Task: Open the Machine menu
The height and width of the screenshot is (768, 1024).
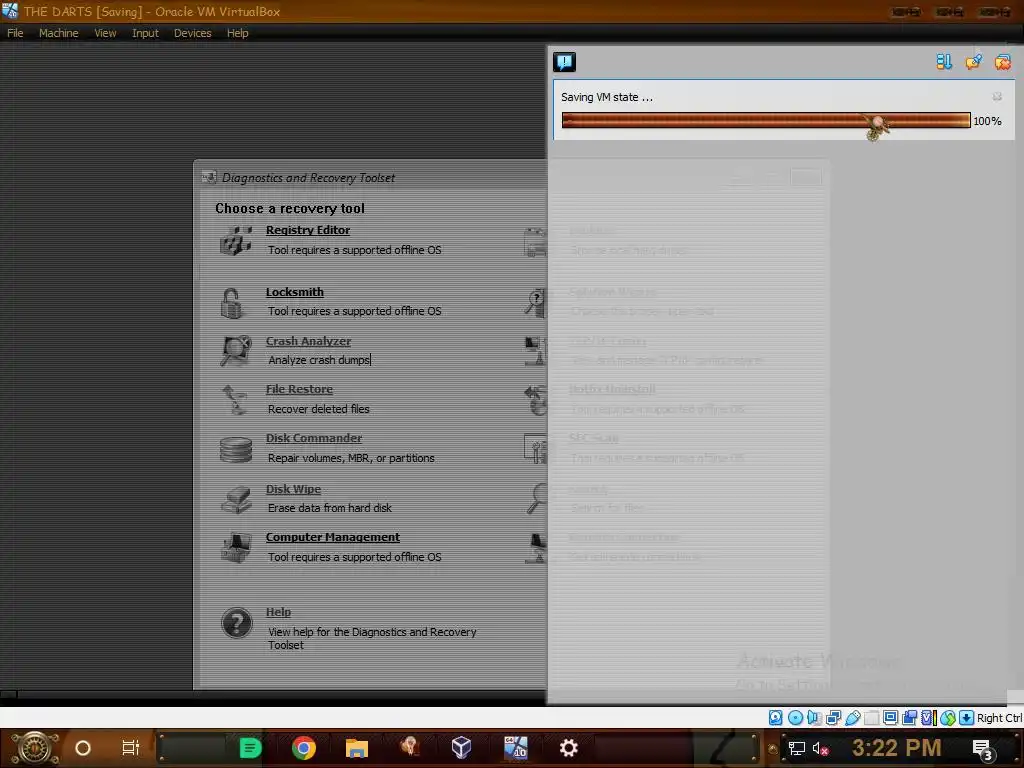Action: coord(58,33)
